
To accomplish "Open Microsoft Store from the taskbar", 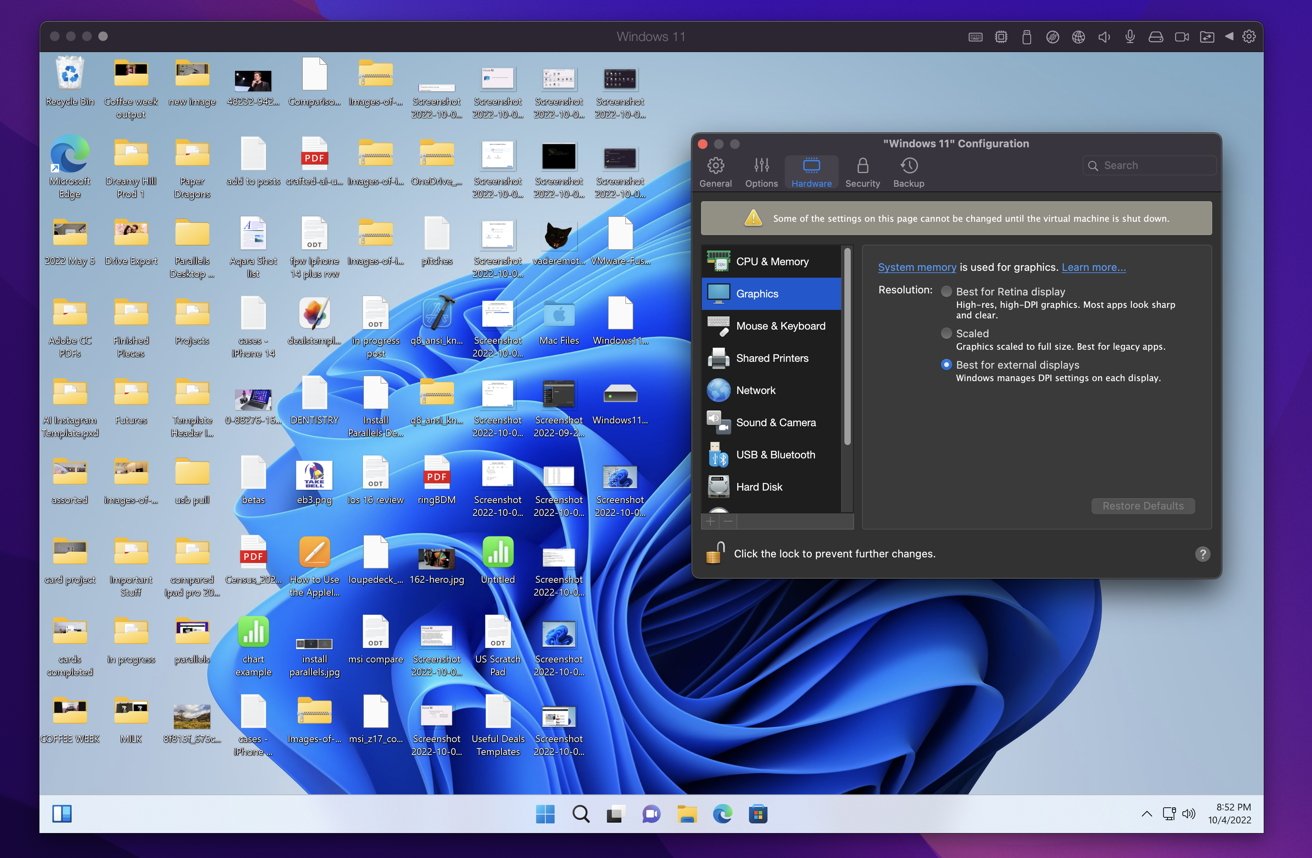I will click(758, 814).
